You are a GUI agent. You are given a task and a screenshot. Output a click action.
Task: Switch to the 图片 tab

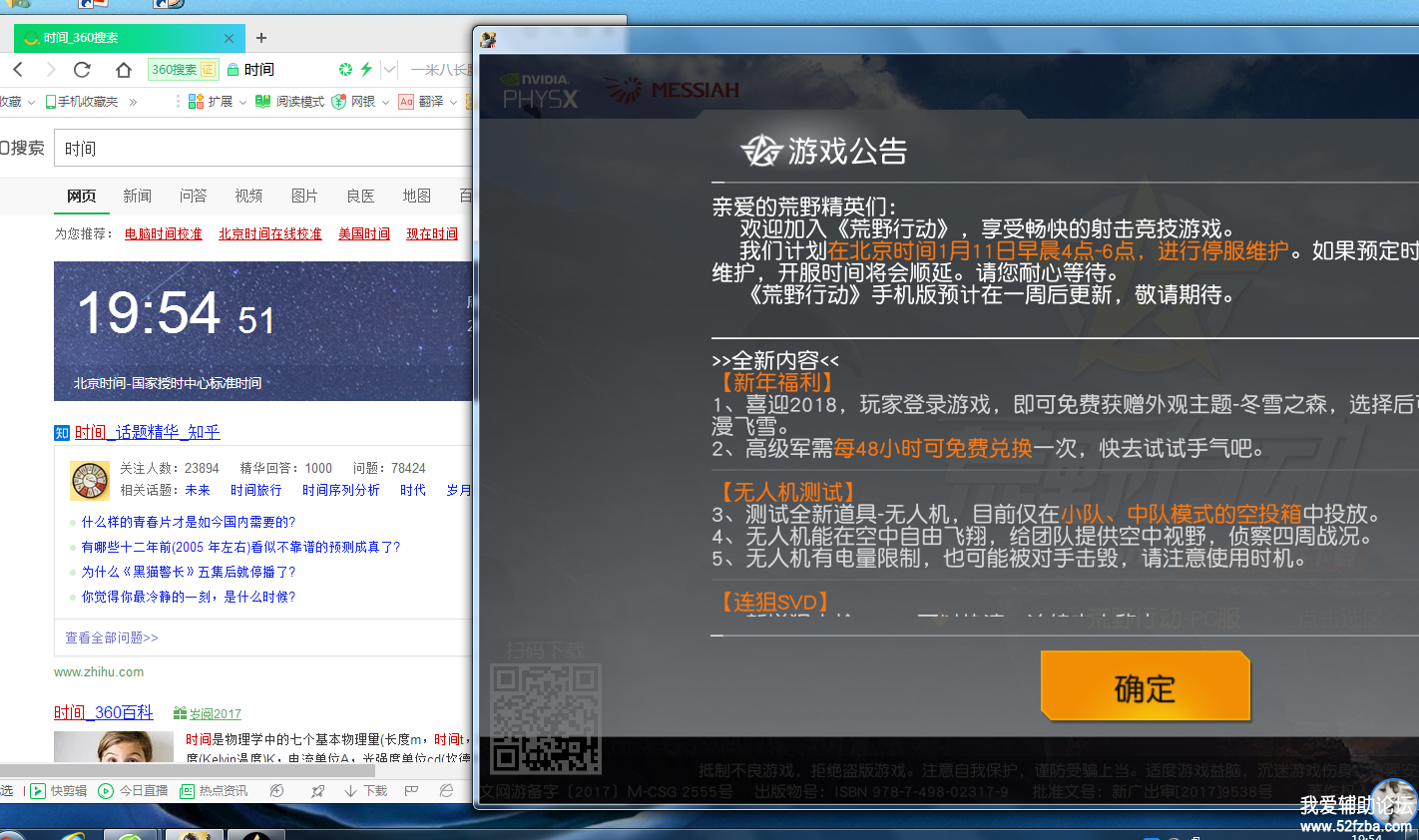[x=305, y=196]
